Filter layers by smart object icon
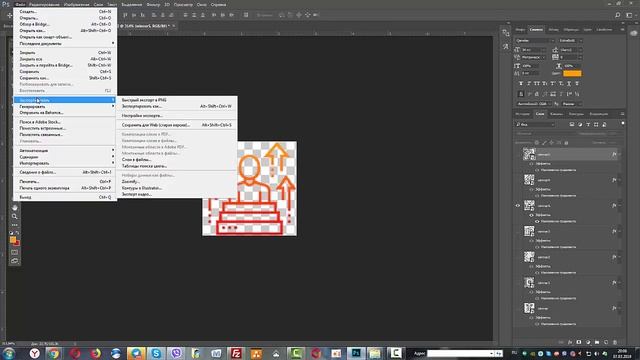Viewport: 640px width, 360px height. [x=604, y=124]
